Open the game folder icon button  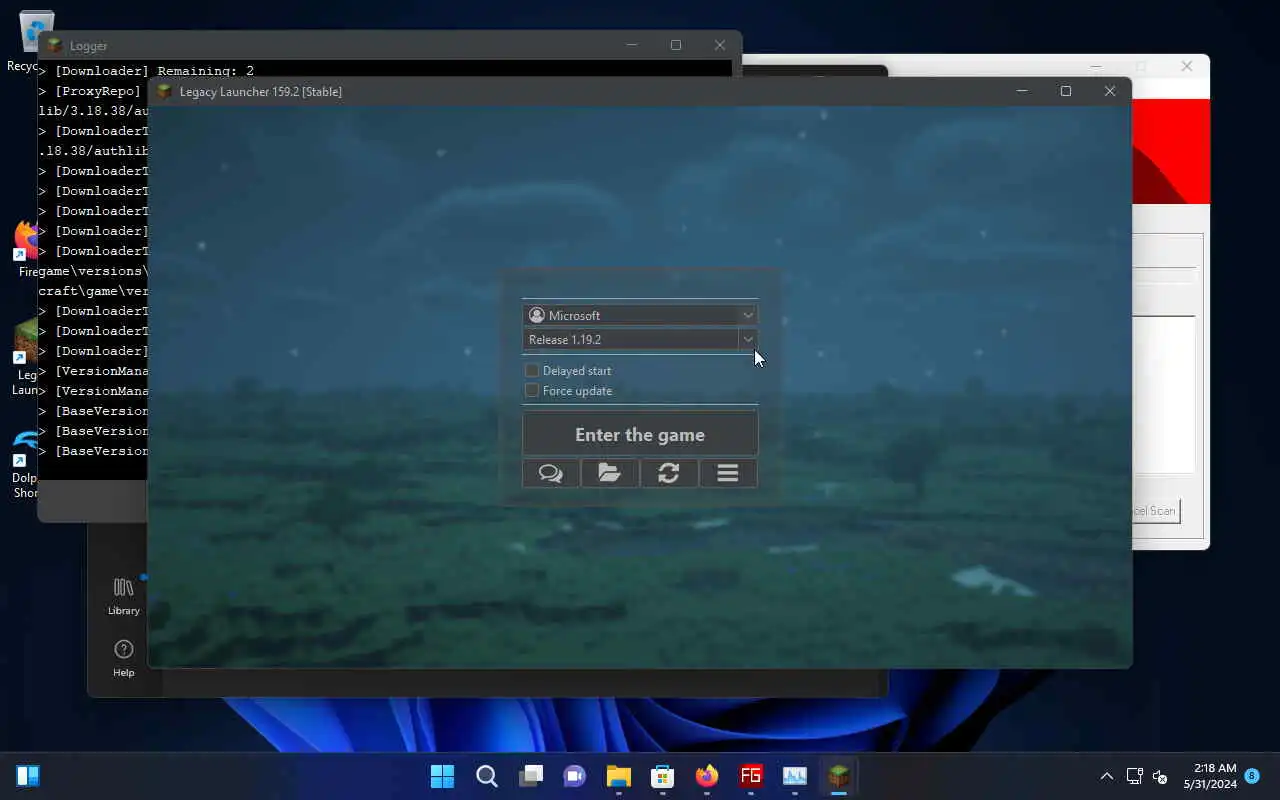[x=610, y=473]
